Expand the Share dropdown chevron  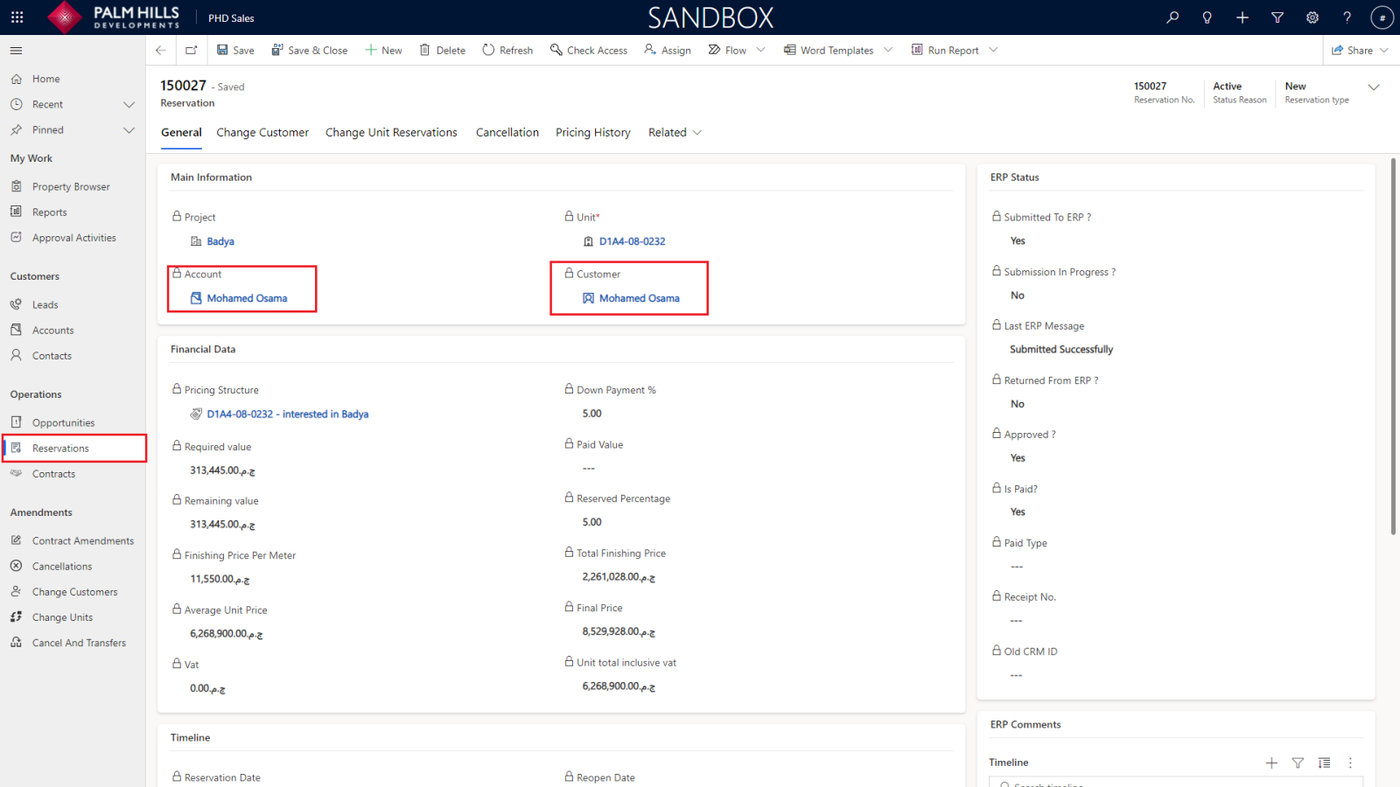point(1384,50)
